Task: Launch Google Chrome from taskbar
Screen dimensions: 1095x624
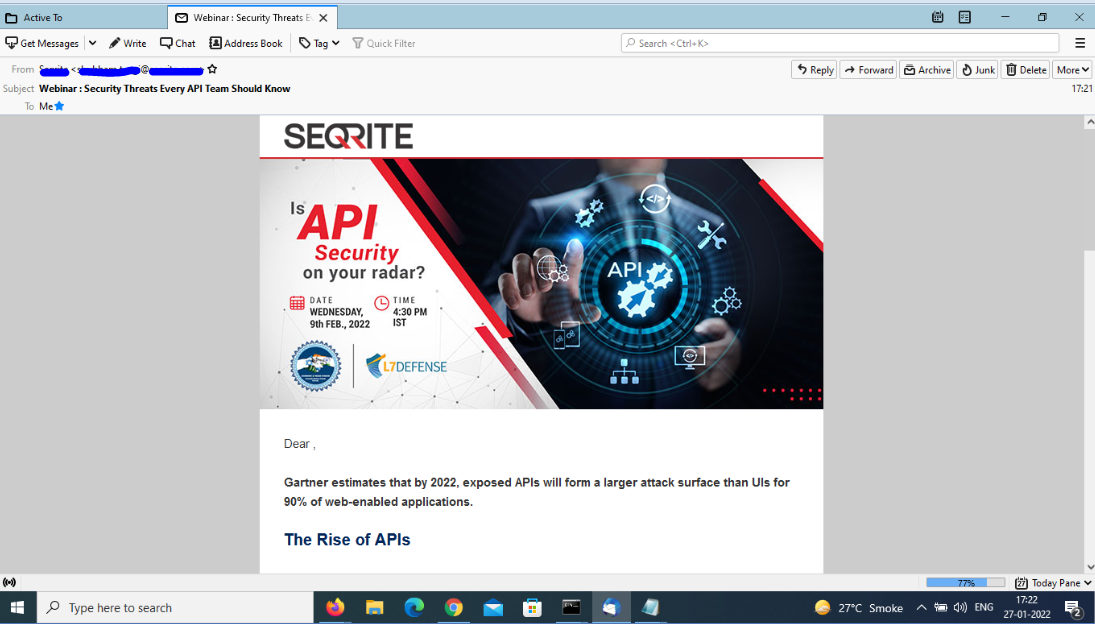Action: [453, 607]
